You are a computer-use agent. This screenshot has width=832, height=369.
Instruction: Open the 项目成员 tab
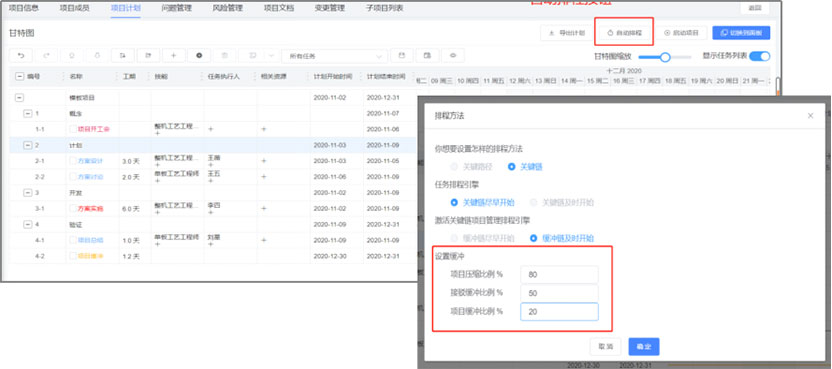[75, 8]
